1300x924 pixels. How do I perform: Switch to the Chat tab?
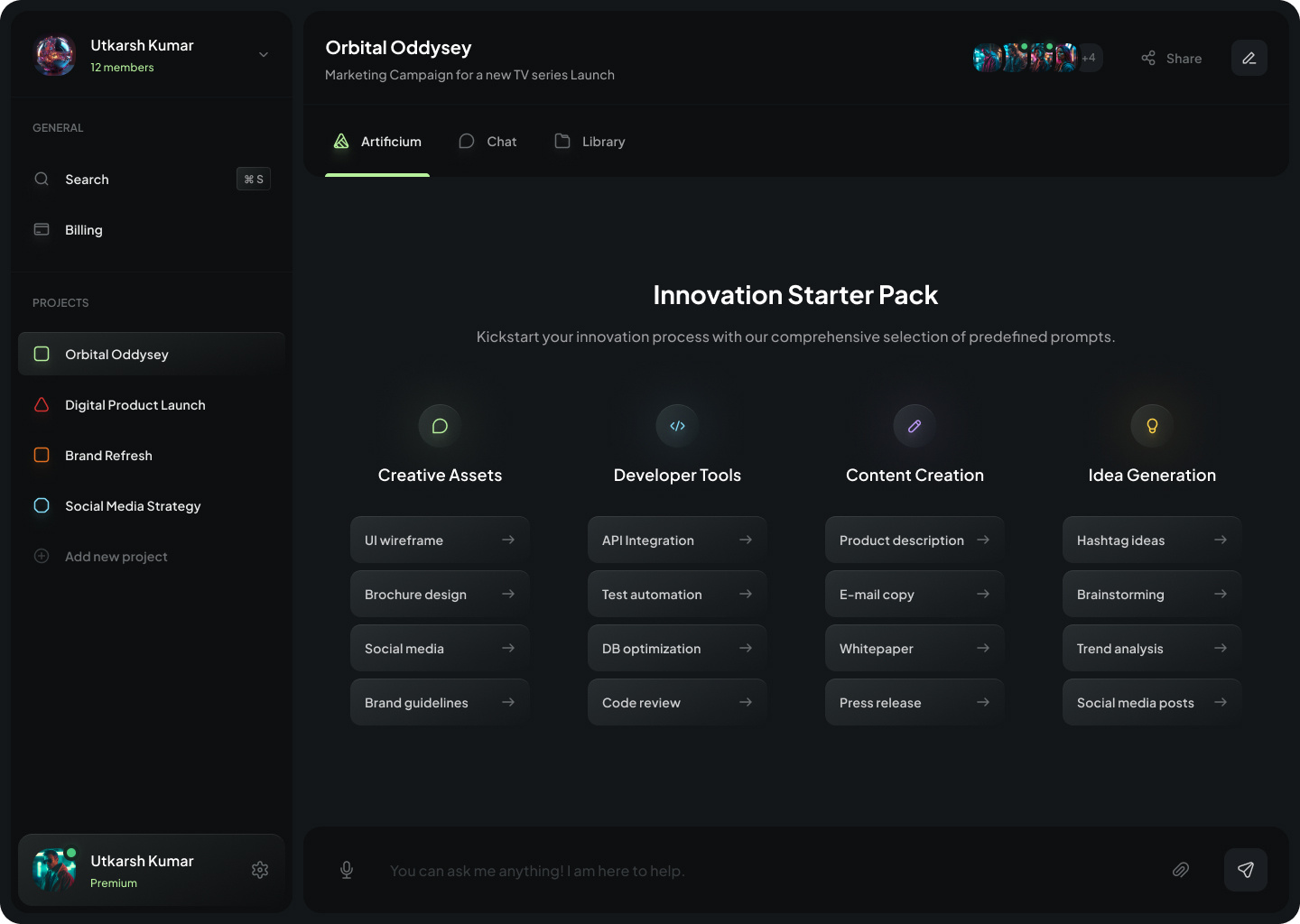coord(487,142)
